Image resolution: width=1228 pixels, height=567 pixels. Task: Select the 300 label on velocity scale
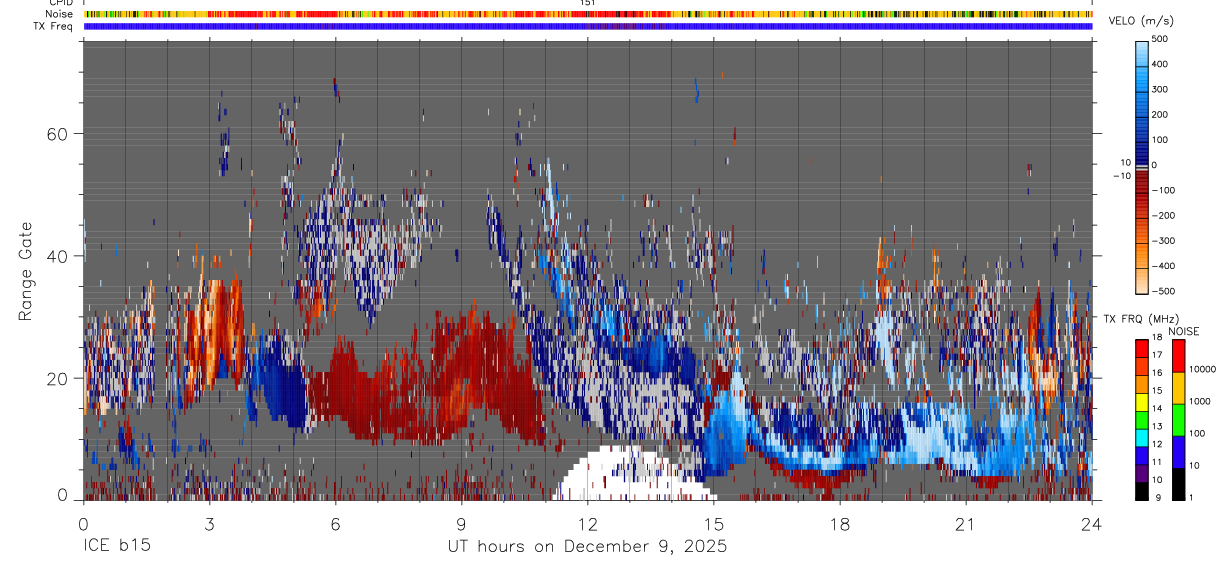(1162, 89)
